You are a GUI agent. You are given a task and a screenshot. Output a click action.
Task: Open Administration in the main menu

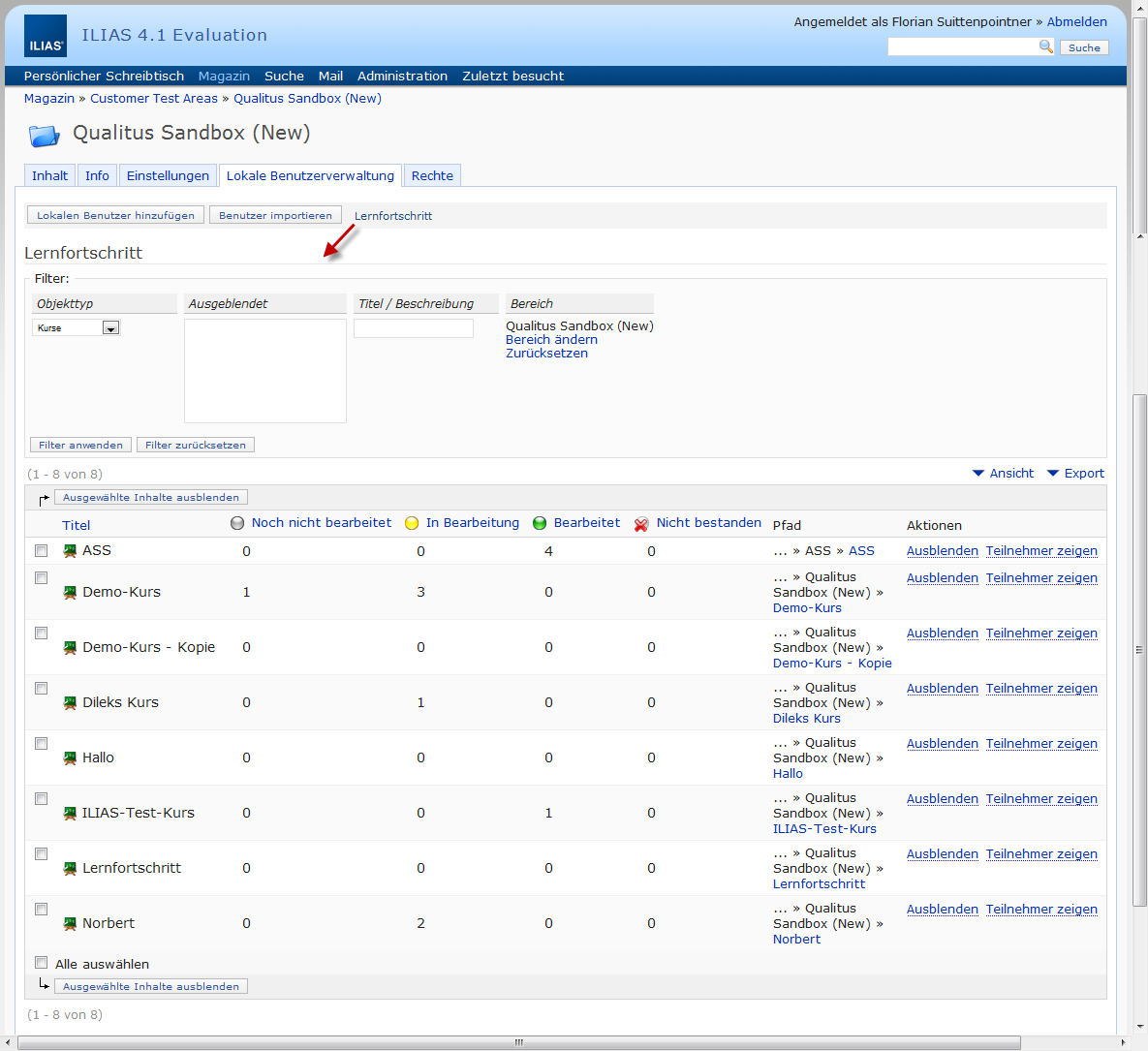[x=402, y=77]
